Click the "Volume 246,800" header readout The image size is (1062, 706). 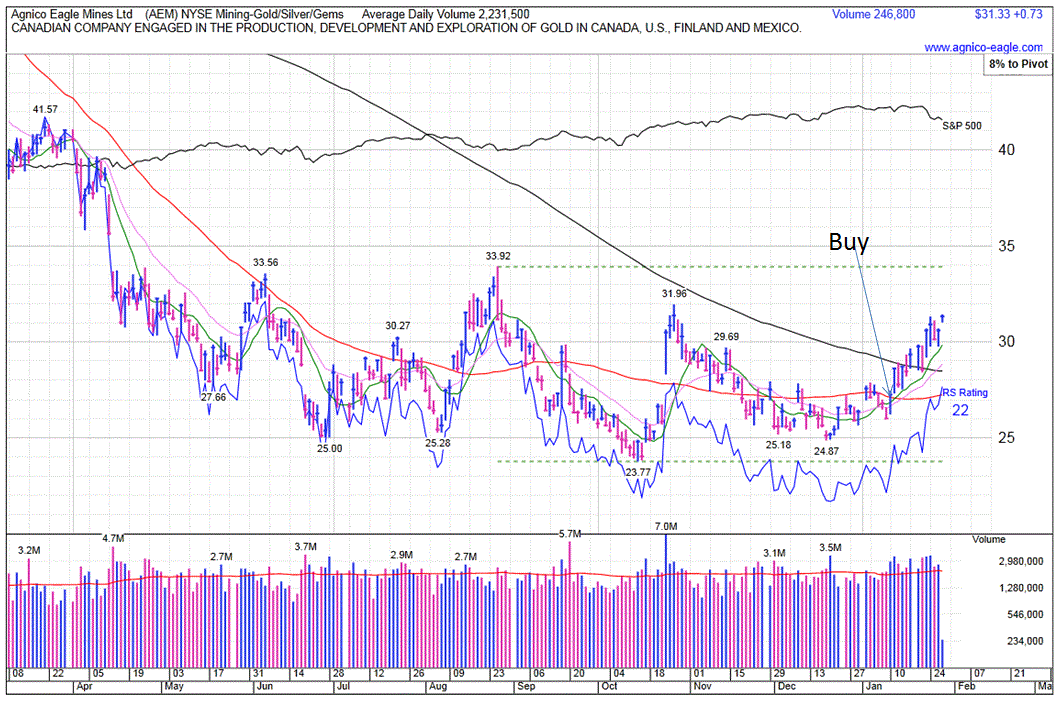(873, 14)
